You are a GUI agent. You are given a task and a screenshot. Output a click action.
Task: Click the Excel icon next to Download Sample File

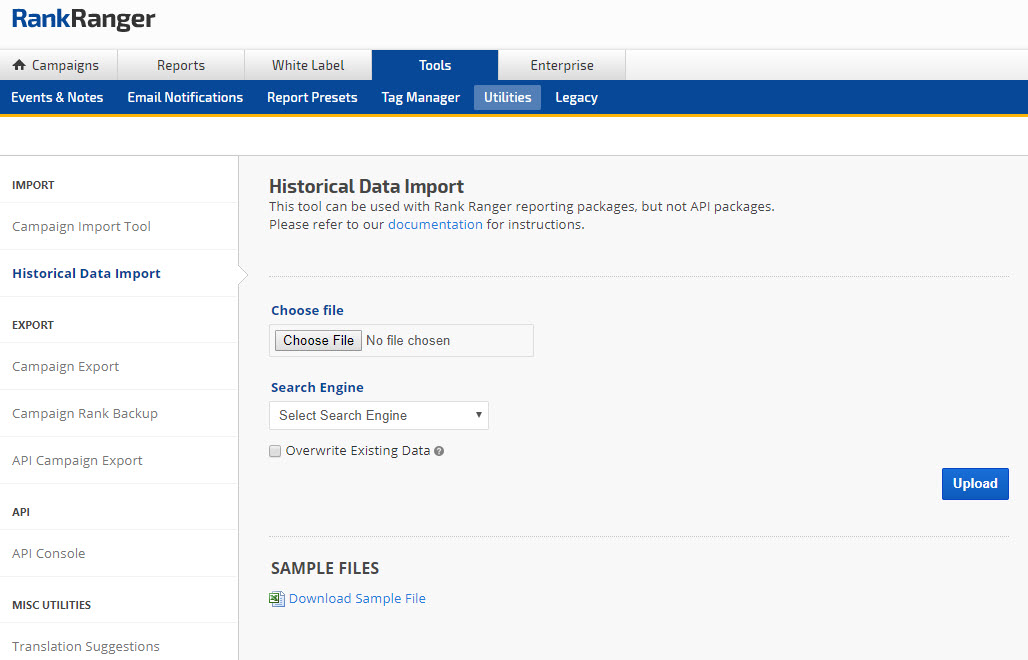(277, 598)
